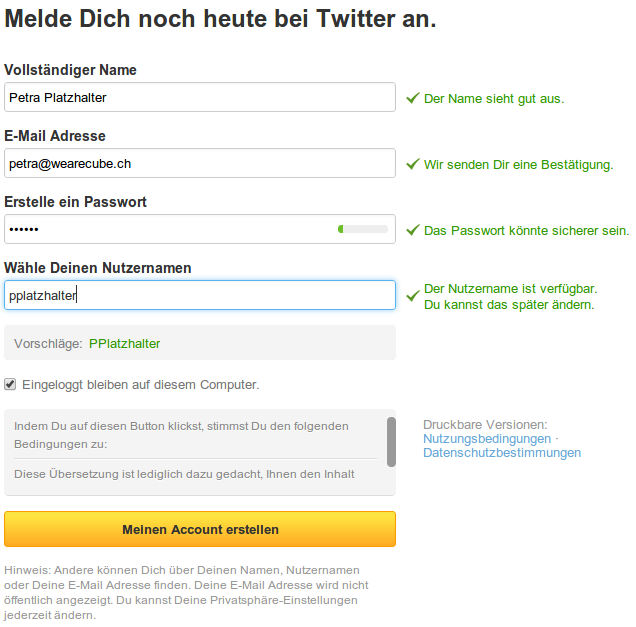Image resolution: width=636 pixels, height=627 pixels.
Task: Click the 'Vollständiger Name' input field
Action: pos(200,97)
